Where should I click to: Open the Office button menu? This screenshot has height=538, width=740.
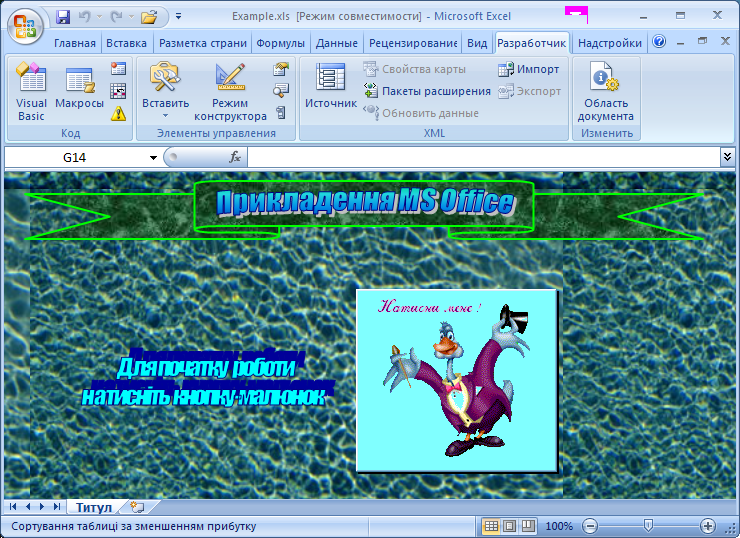click(x=25, y=25)
